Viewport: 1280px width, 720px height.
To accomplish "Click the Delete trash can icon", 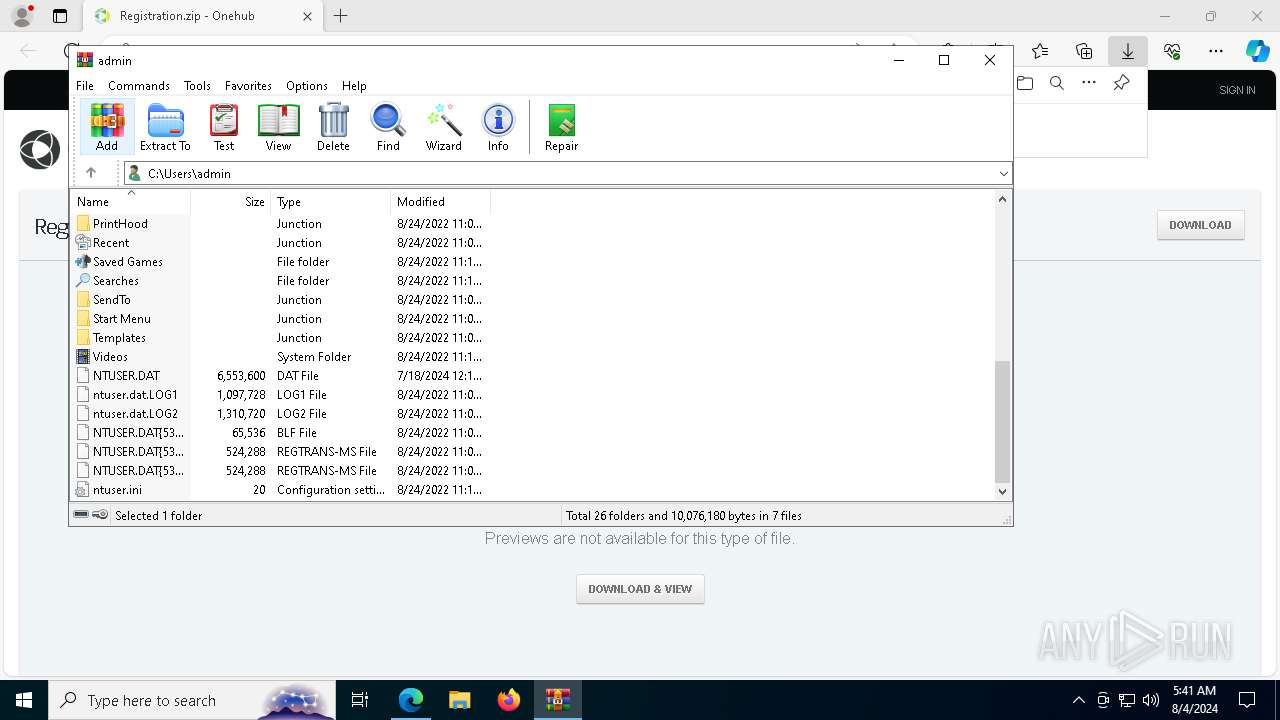I will click(x=333, y=127).
